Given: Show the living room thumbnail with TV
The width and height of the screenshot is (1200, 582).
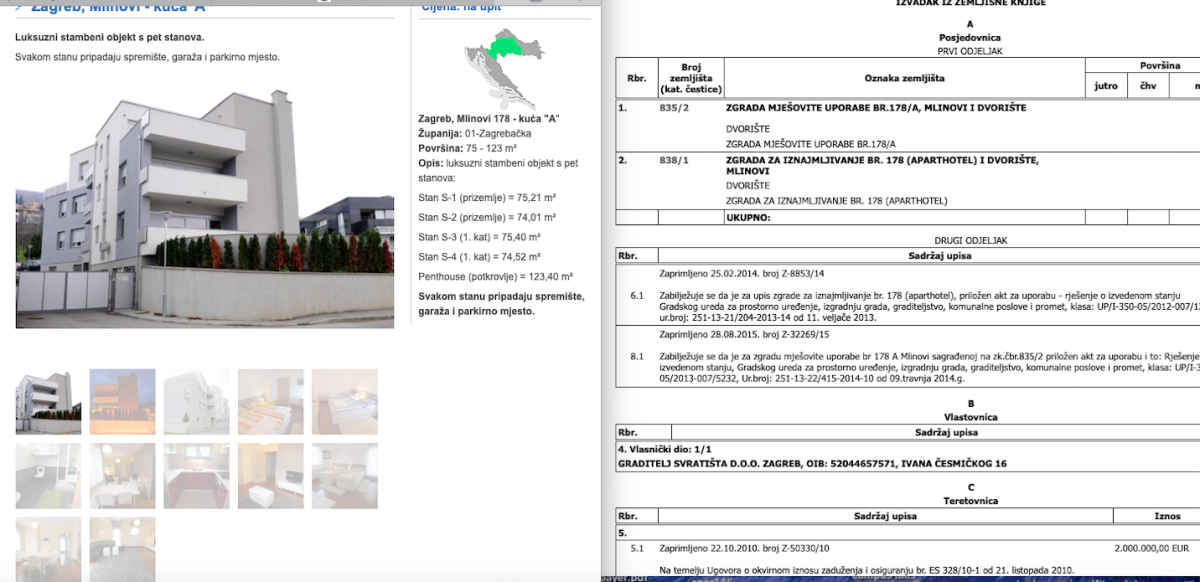Looking at the screenshot, I should point(271,476).
